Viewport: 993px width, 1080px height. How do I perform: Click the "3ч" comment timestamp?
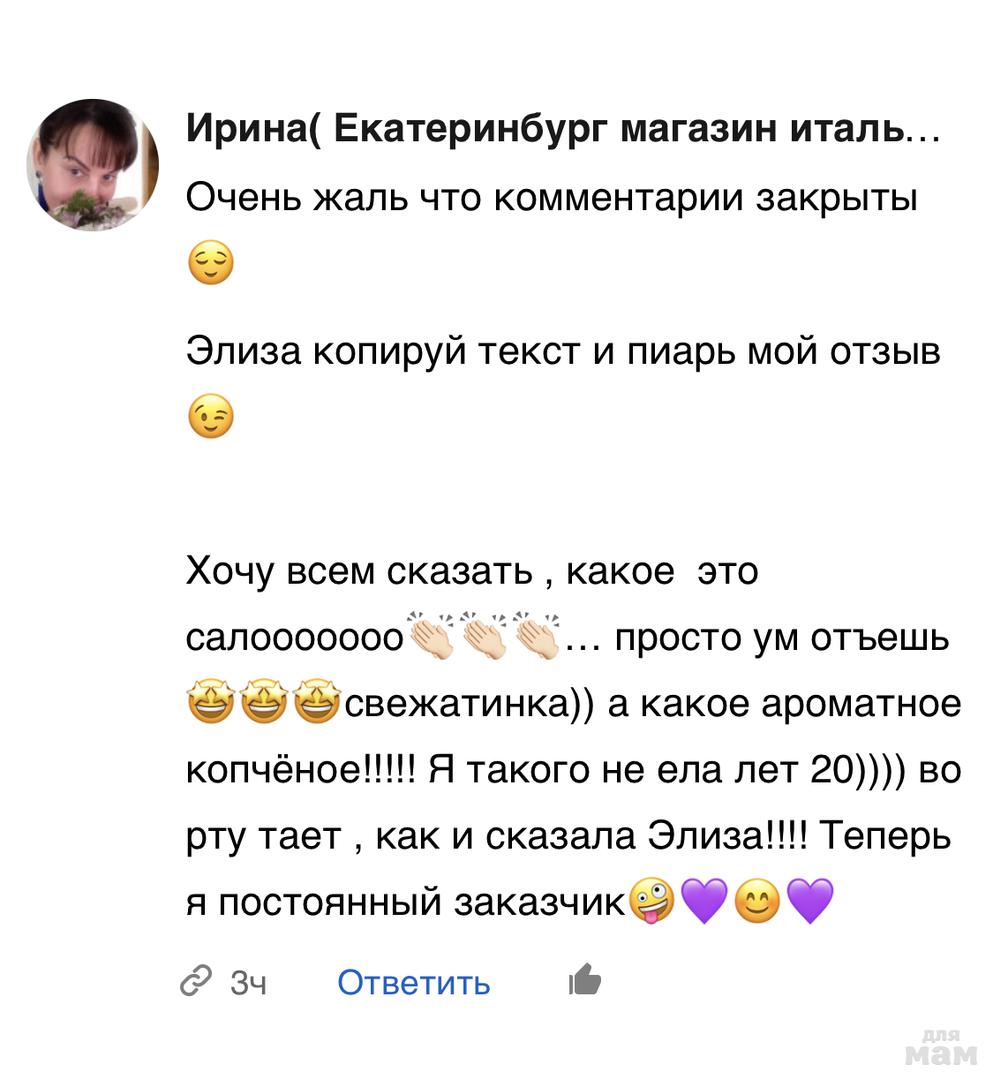tap(249, 983)
